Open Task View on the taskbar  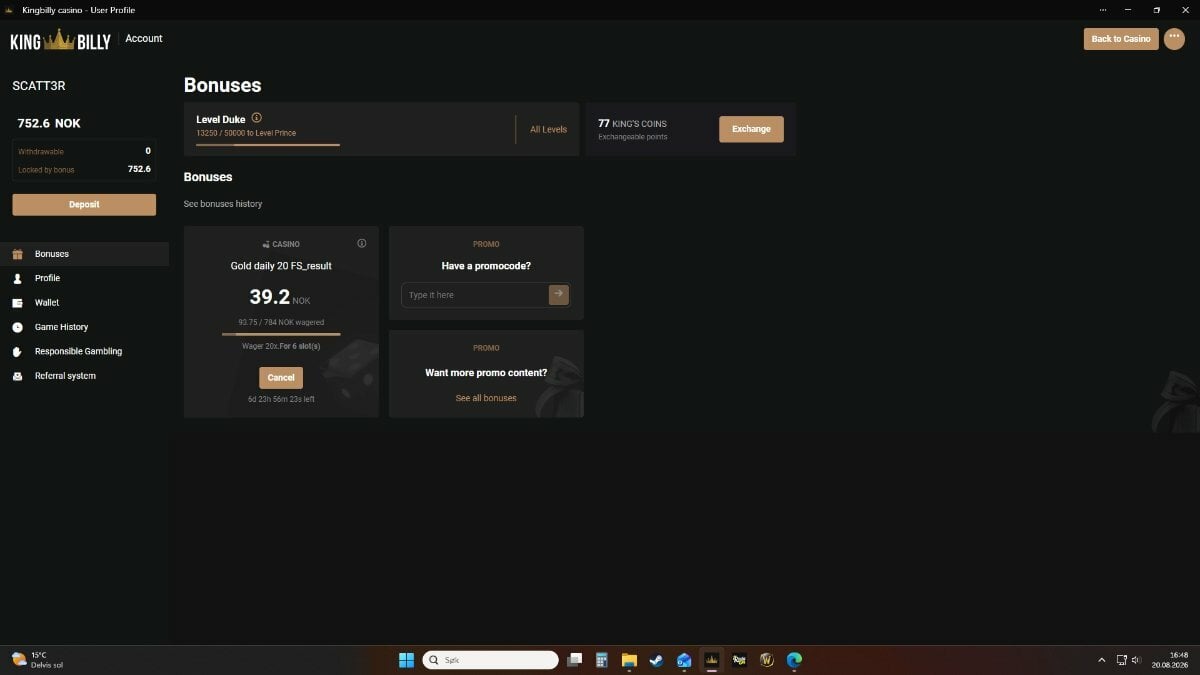(x=575, y=660)
